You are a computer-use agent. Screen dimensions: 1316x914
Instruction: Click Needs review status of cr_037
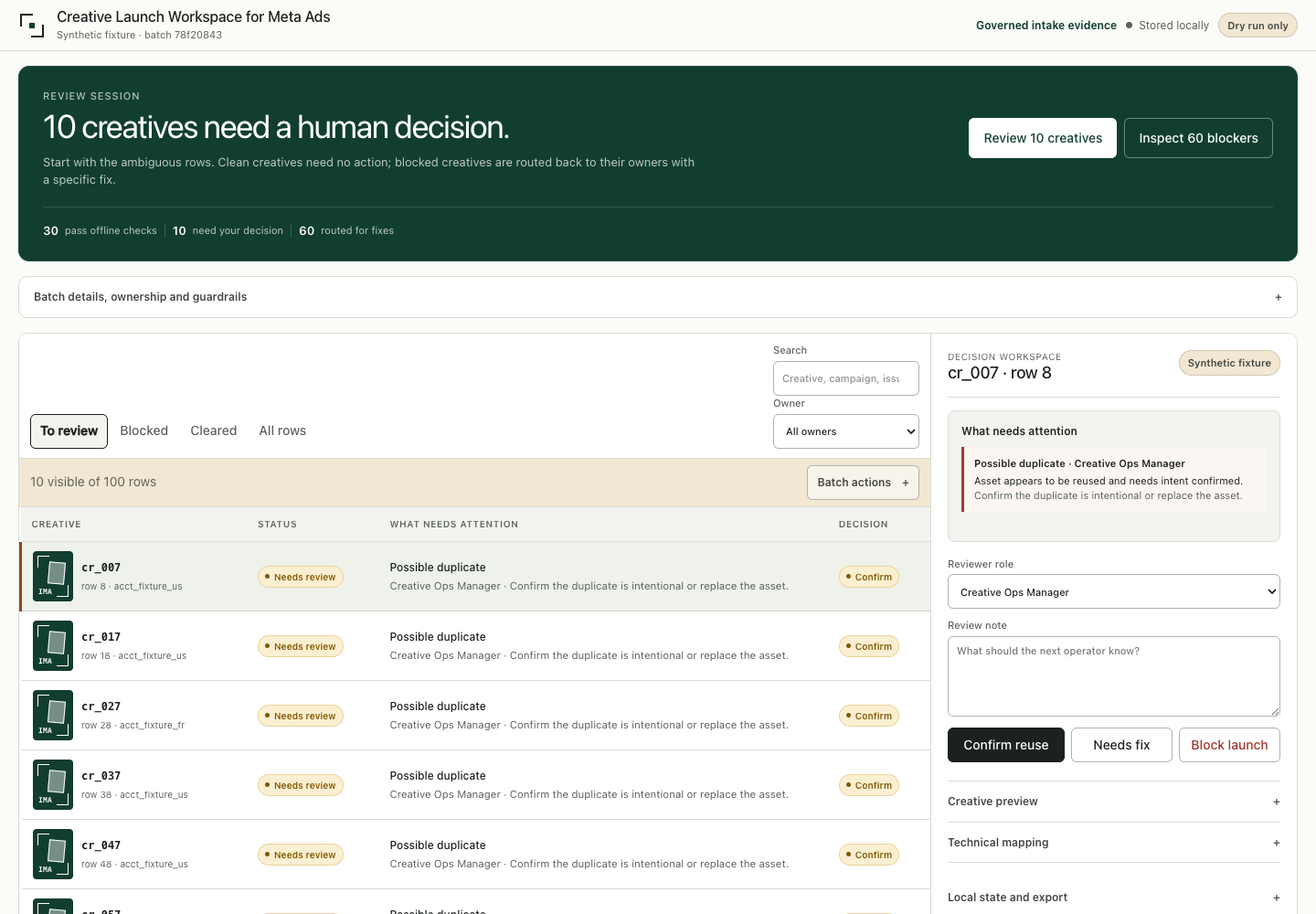[x=301, y=785]
